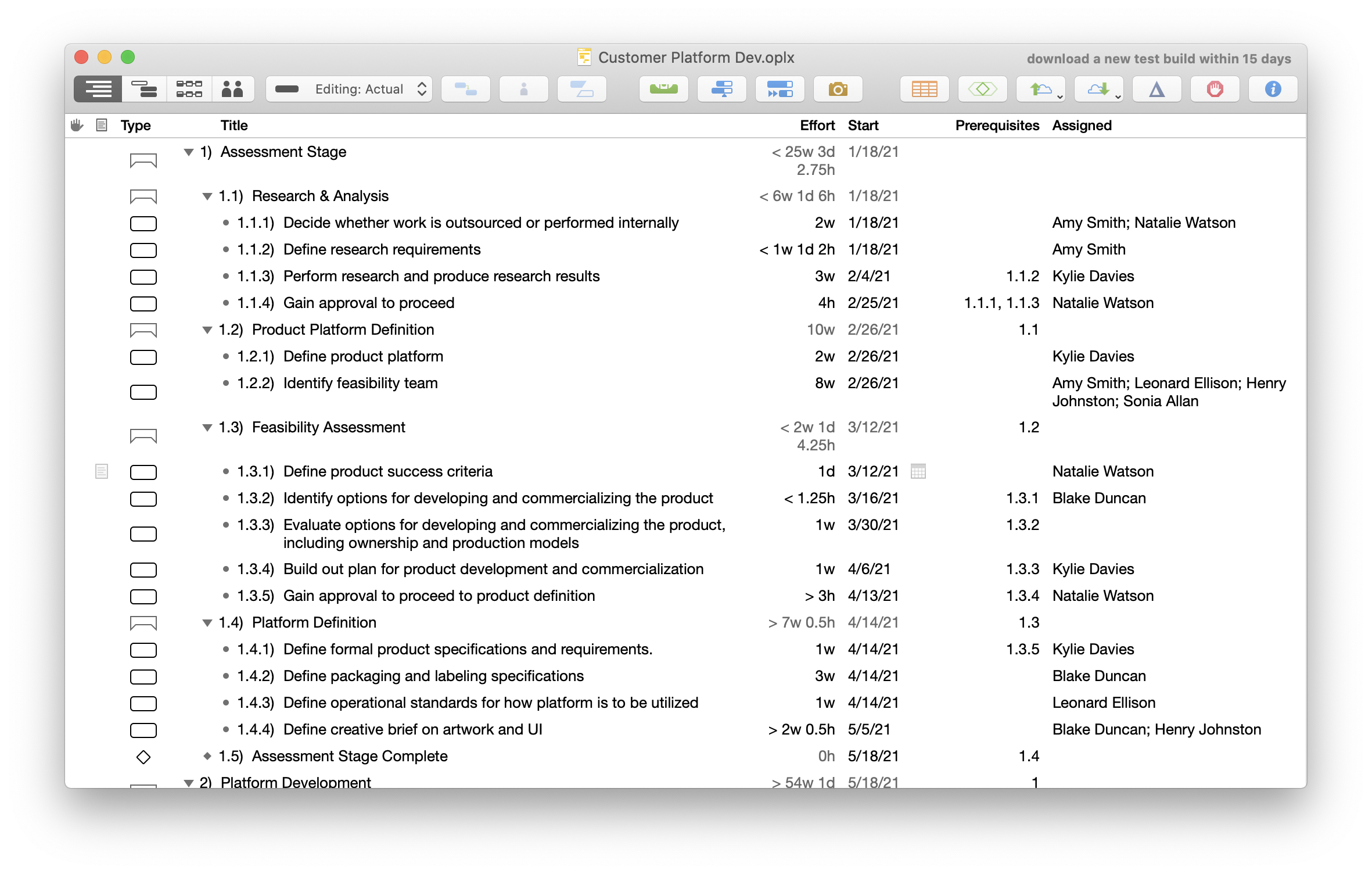Open the blue info inspector icon
The height and width of the screenshot is (874, 1372).
click(1273, 89)
